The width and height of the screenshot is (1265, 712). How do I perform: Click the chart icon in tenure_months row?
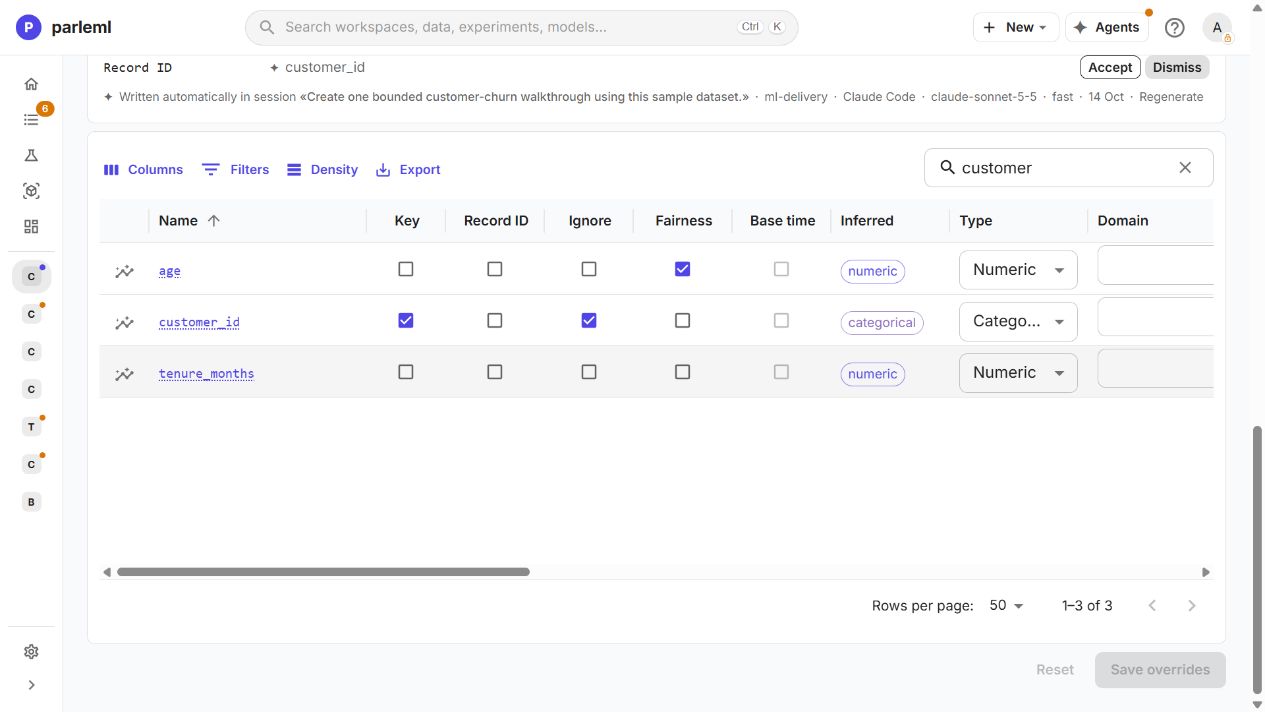point(124,373)
